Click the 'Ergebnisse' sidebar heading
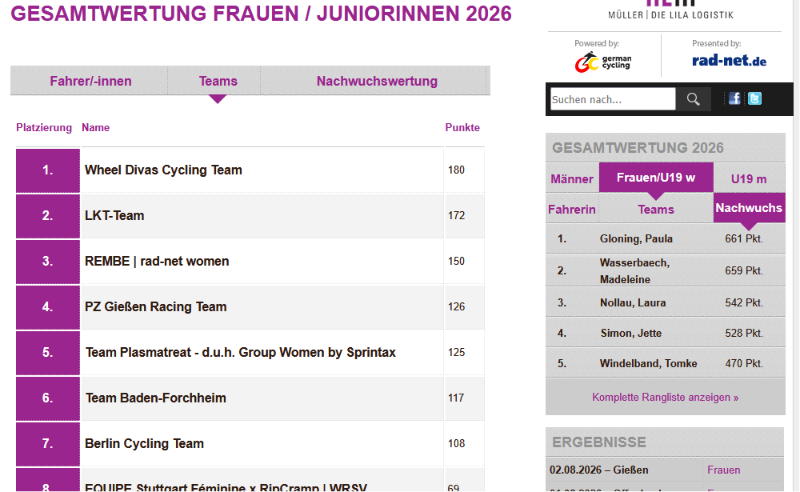 tap(599, 442)
